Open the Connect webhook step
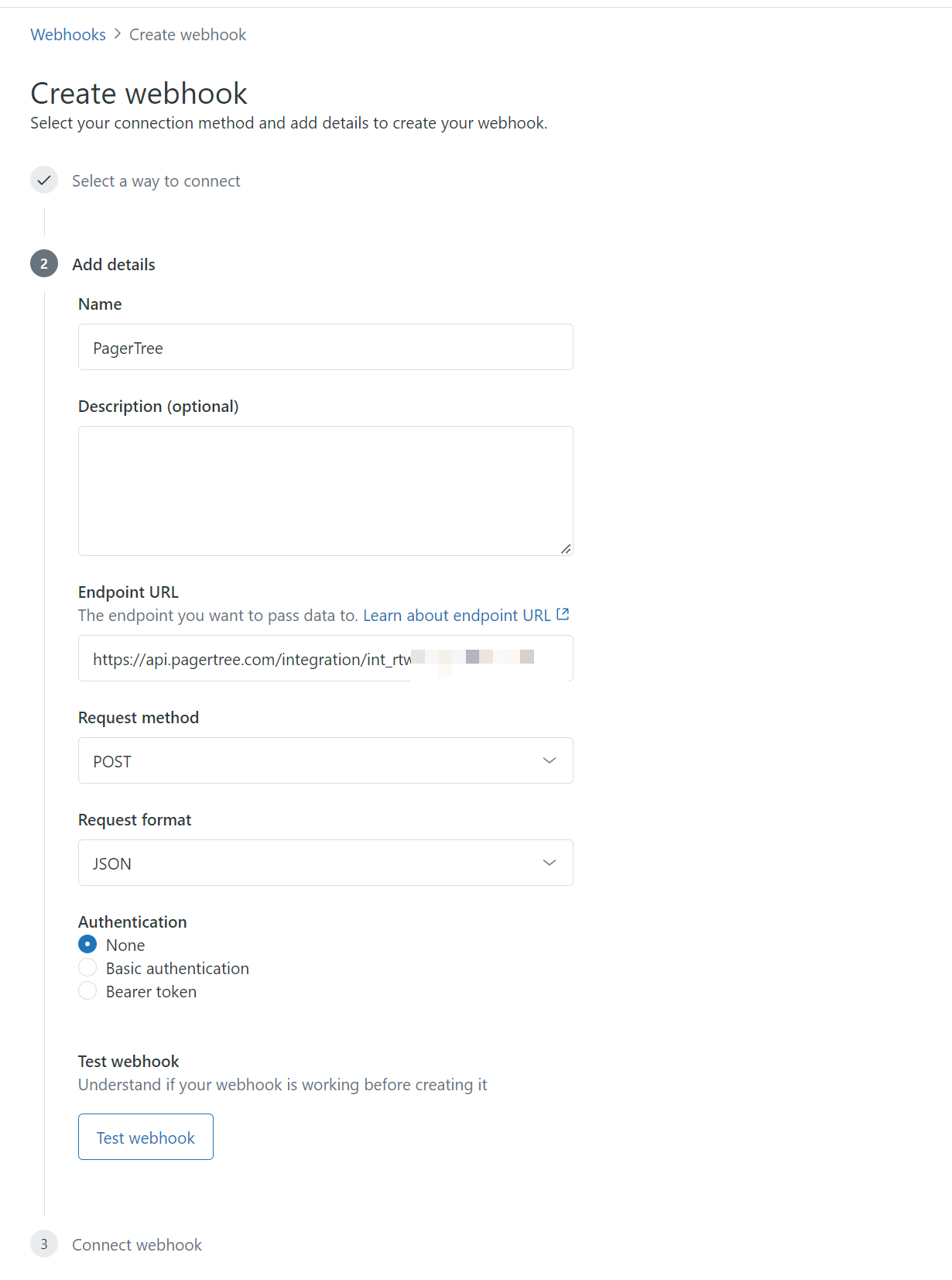 137,1245
